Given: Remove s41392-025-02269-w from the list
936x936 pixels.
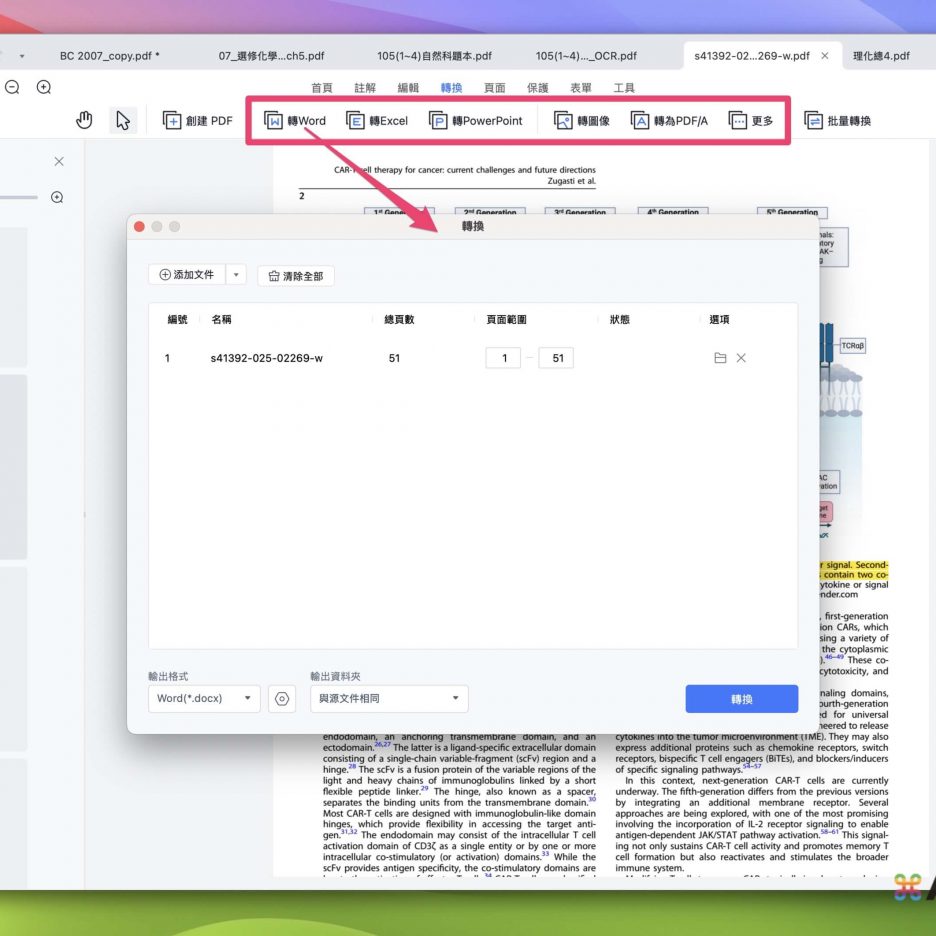Looking at the screenshot, I should point(741,358).
